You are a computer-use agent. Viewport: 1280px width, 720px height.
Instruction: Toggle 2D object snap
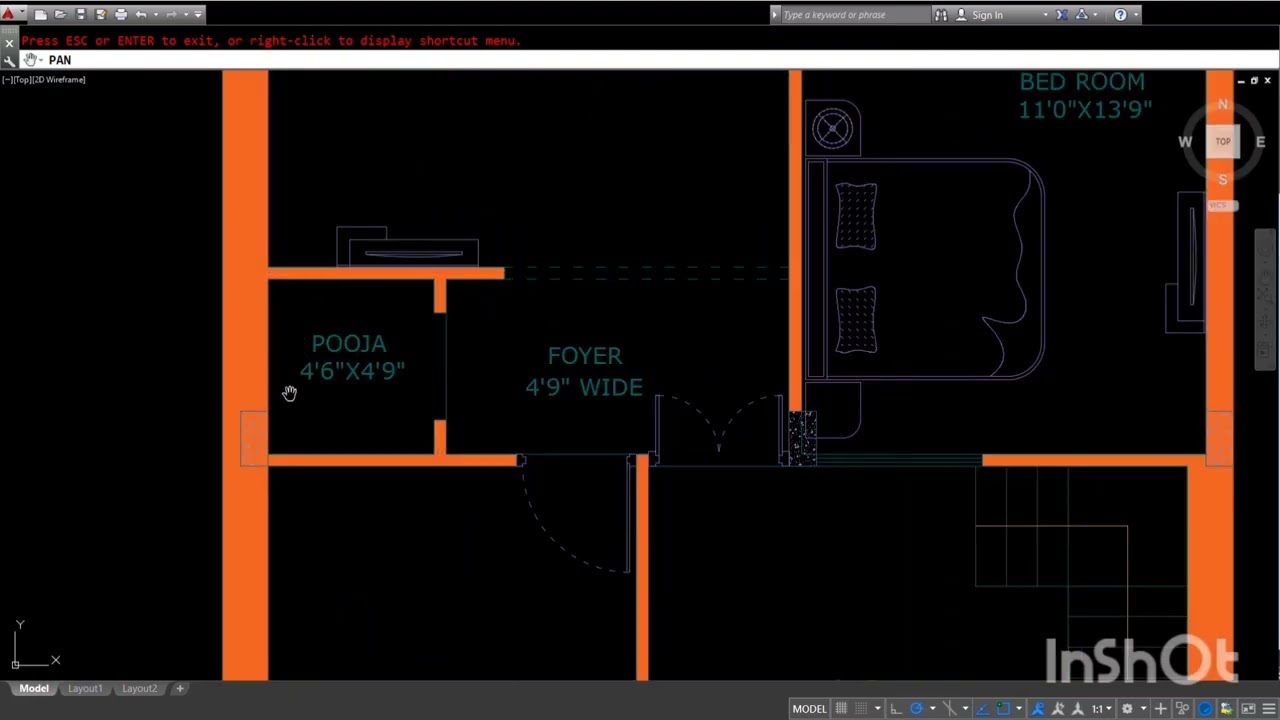1003,709
